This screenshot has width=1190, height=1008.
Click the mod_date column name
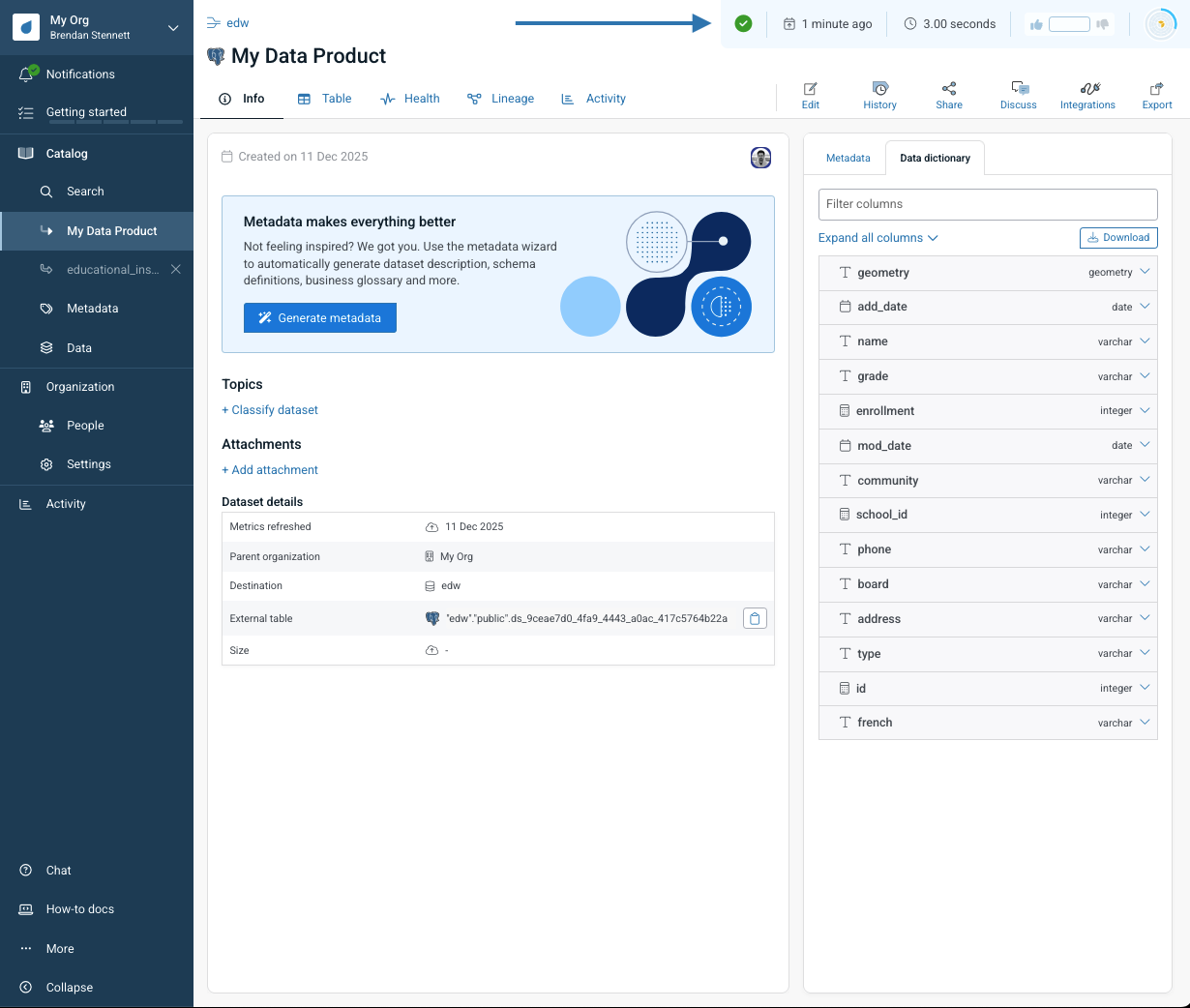[x=884, y=446]
